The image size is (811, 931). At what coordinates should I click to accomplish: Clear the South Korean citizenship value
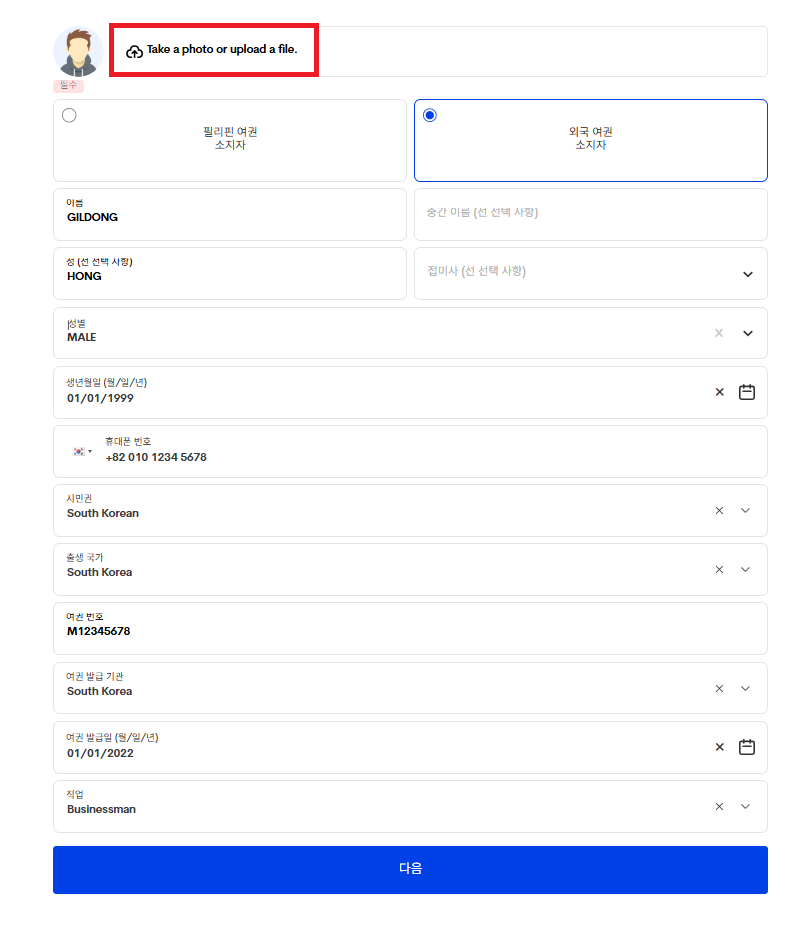point(719,511)
